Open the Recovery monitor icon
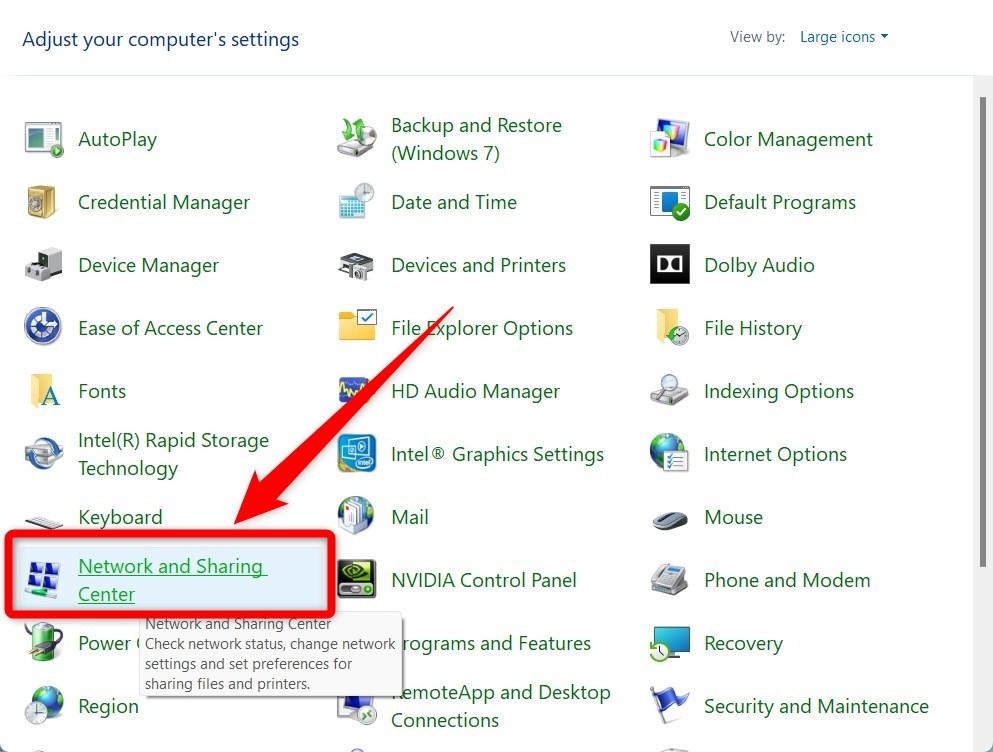 click(669, 644)
